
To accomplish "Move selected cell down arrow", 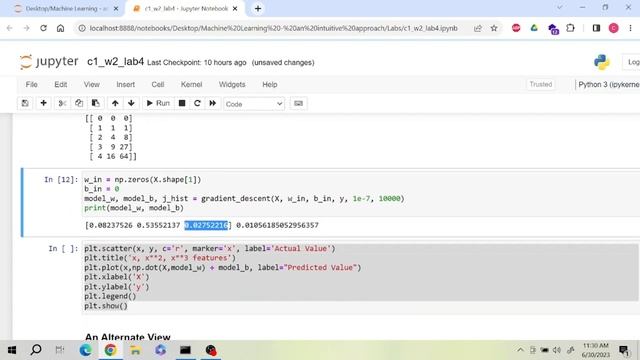I will 131,104.
